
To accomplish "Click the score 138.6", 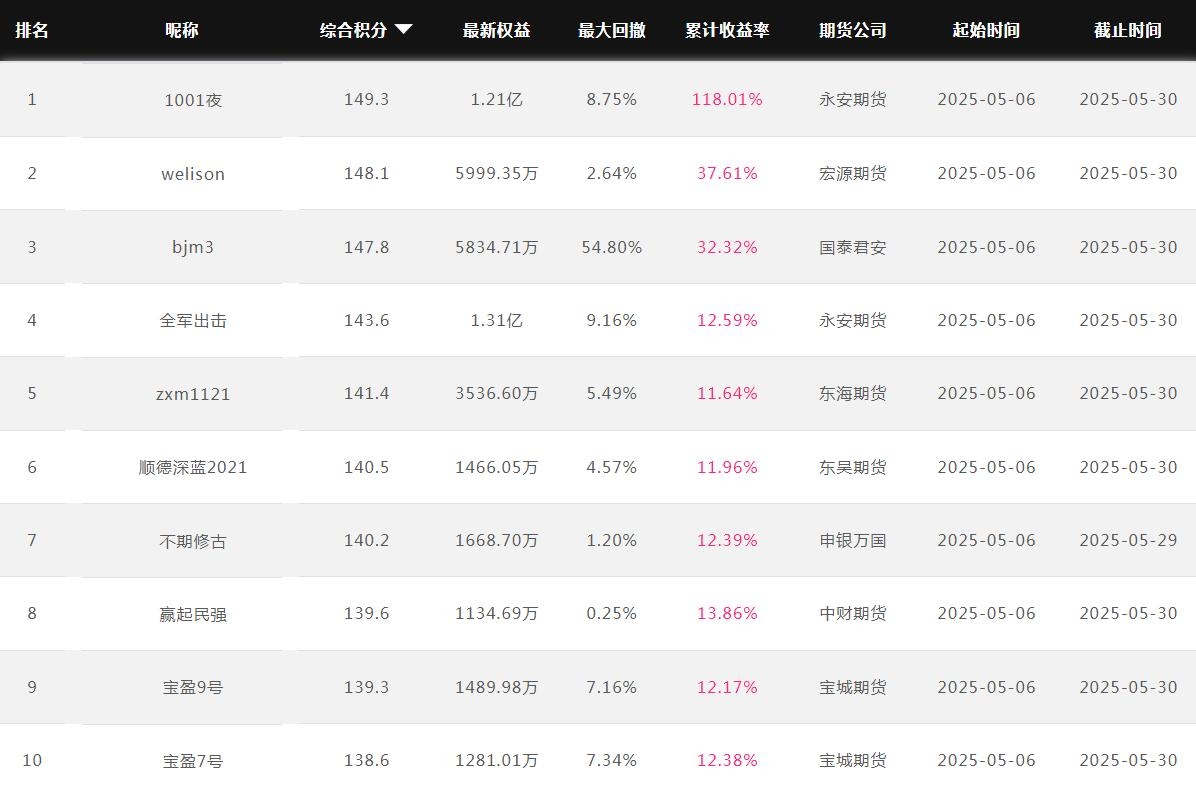I will 366,760.
